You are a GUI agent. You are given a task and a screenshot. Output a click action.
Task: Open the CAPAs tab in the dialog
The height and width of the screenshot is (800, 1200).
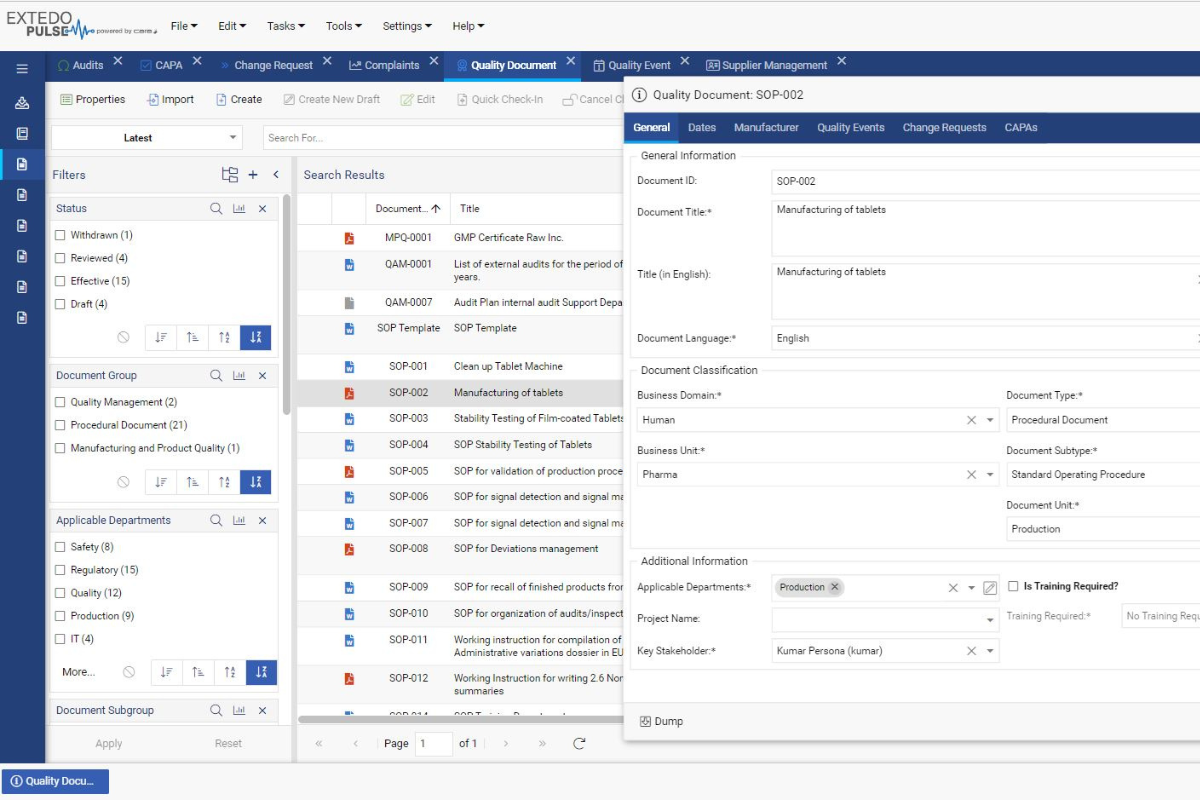pos(1021,127)
